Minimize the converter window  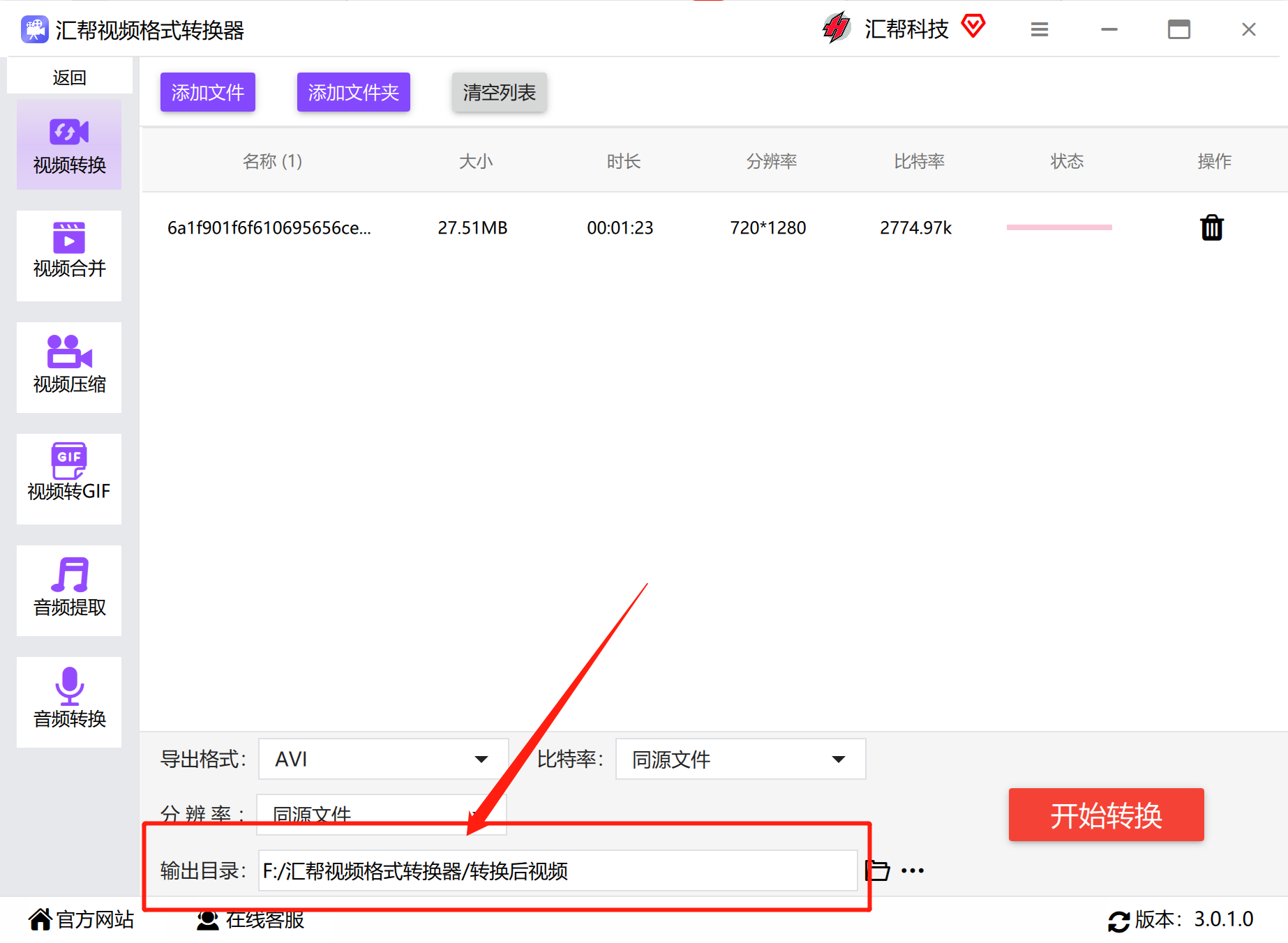pyautogui.click(x=1109, y=29)
